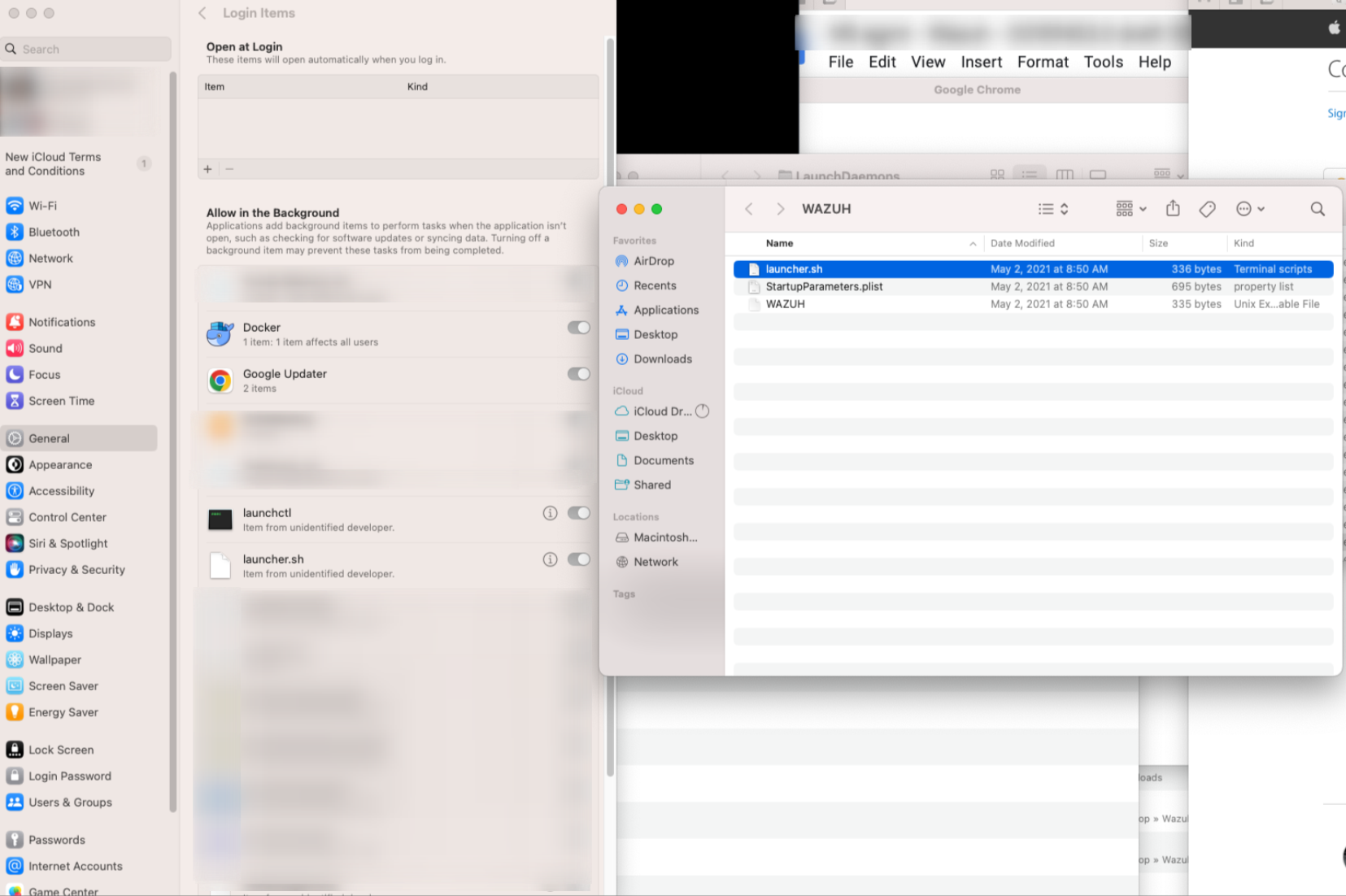Viewport: 1346px width, 896px height.
Task: Open the Tools menu
Action: pyautogui.click(x=1103, y=62)
